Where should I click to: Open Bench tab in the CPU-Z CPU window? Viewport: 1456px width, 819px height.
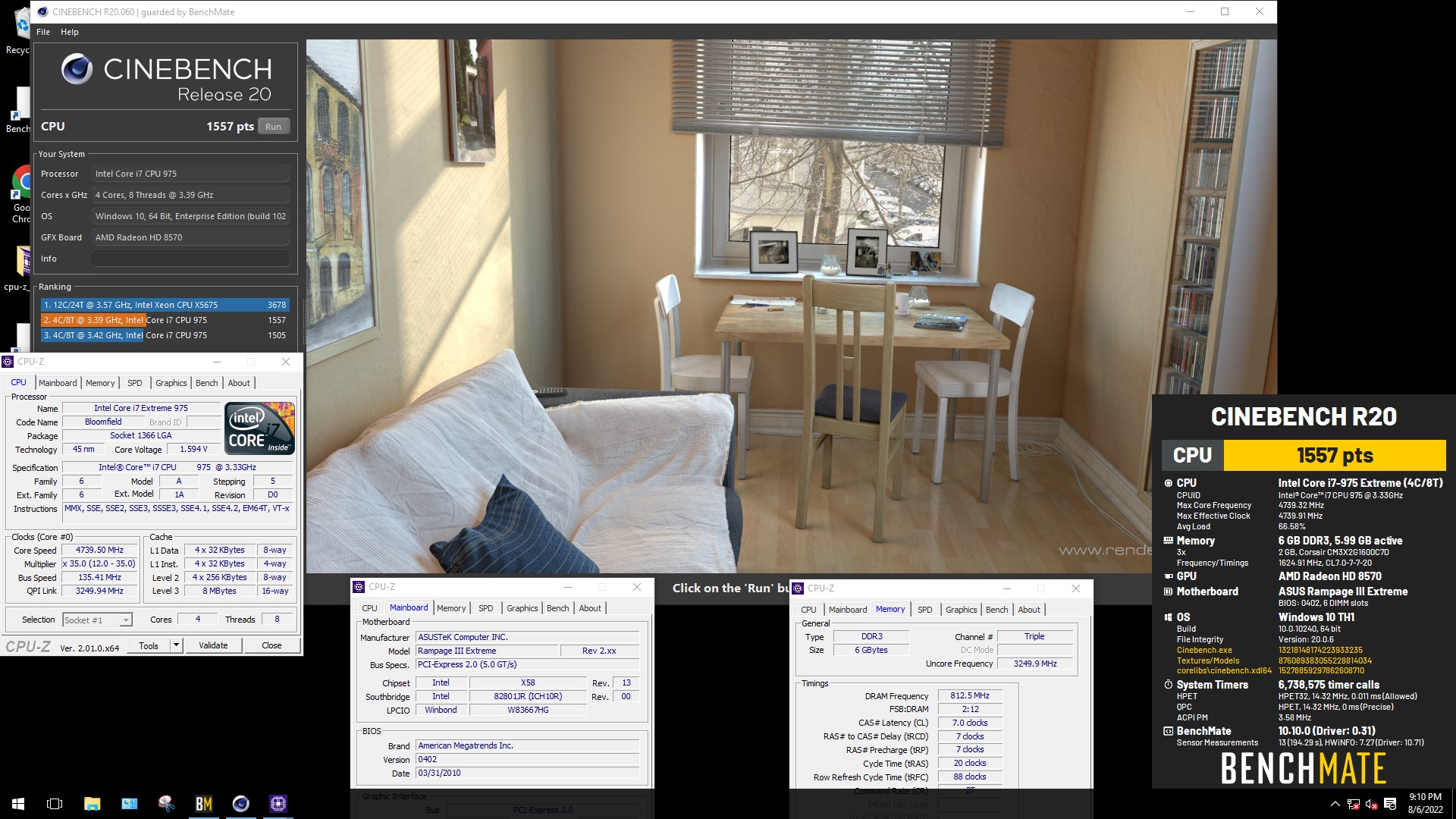tap(207, 383)
